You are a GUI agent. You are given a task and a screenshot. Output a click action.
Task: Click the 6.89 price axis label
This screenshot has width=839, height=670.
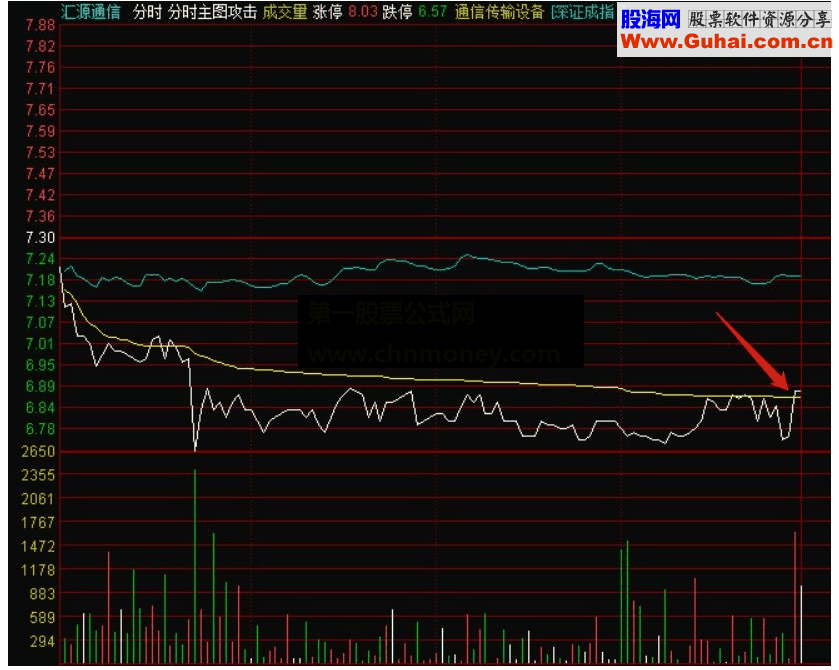click(40, 386)
